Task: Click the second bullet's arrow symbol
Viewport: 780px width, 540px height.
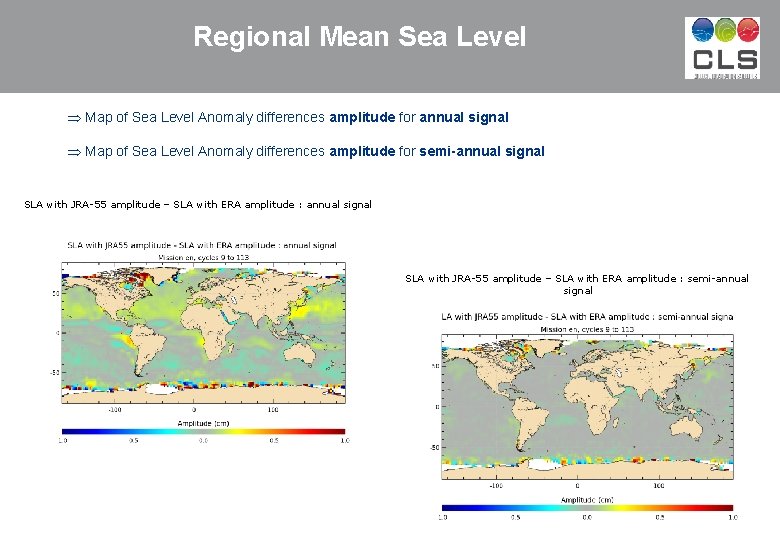Action: click(74, 152)
